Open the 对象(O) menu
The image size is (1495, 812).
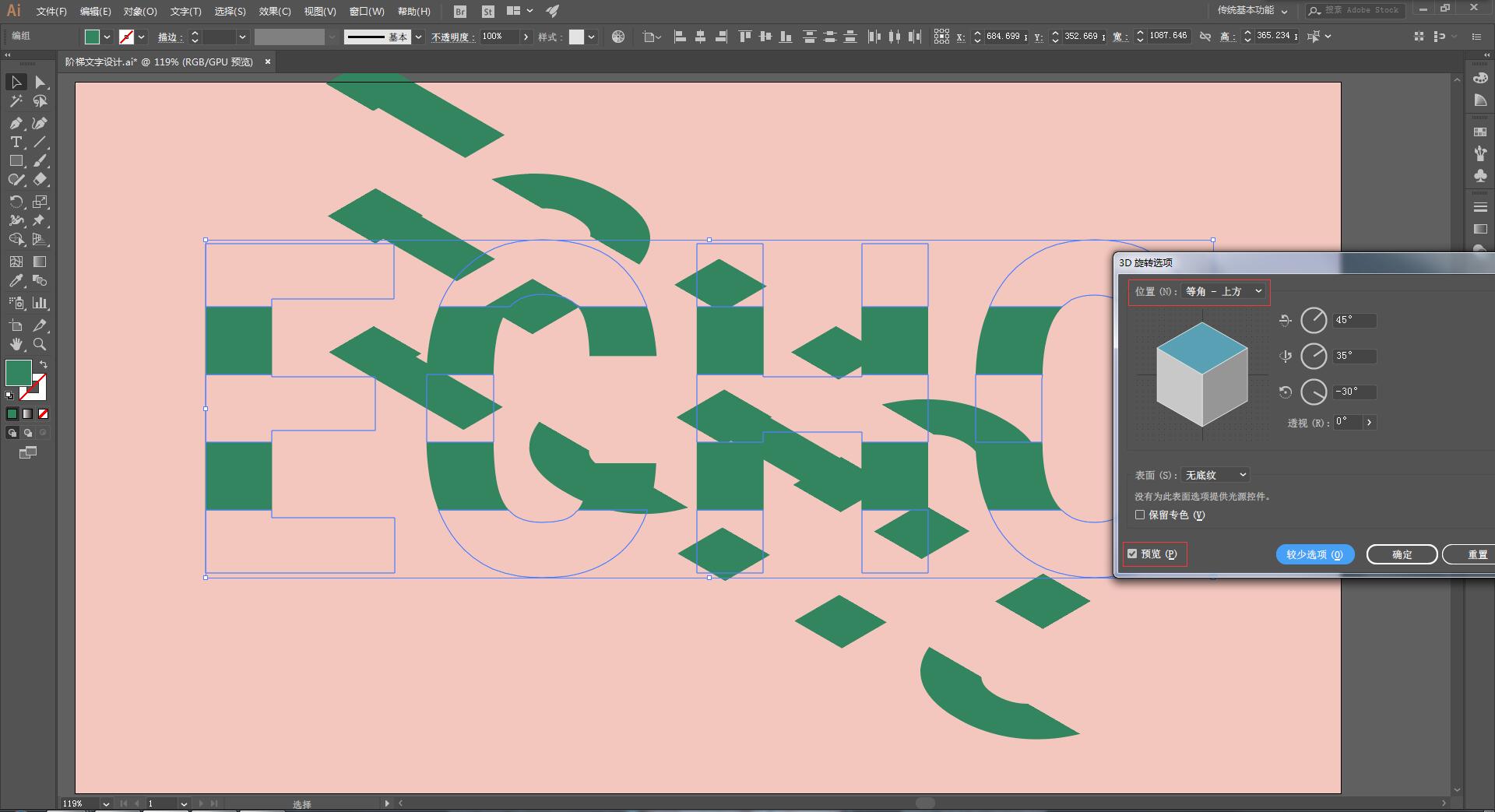[x=140, y=11]
